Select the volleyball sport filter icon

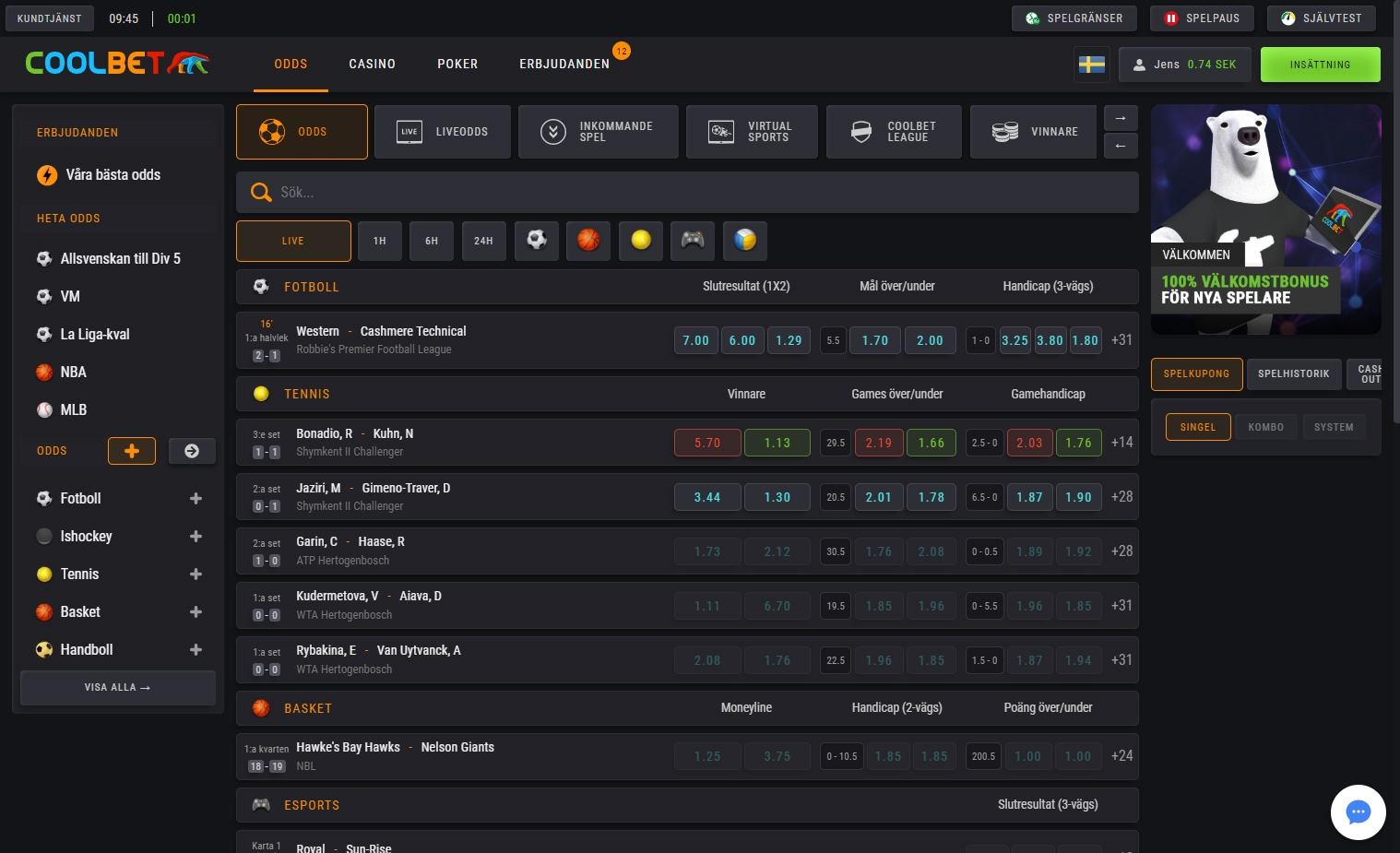[744, 241]
